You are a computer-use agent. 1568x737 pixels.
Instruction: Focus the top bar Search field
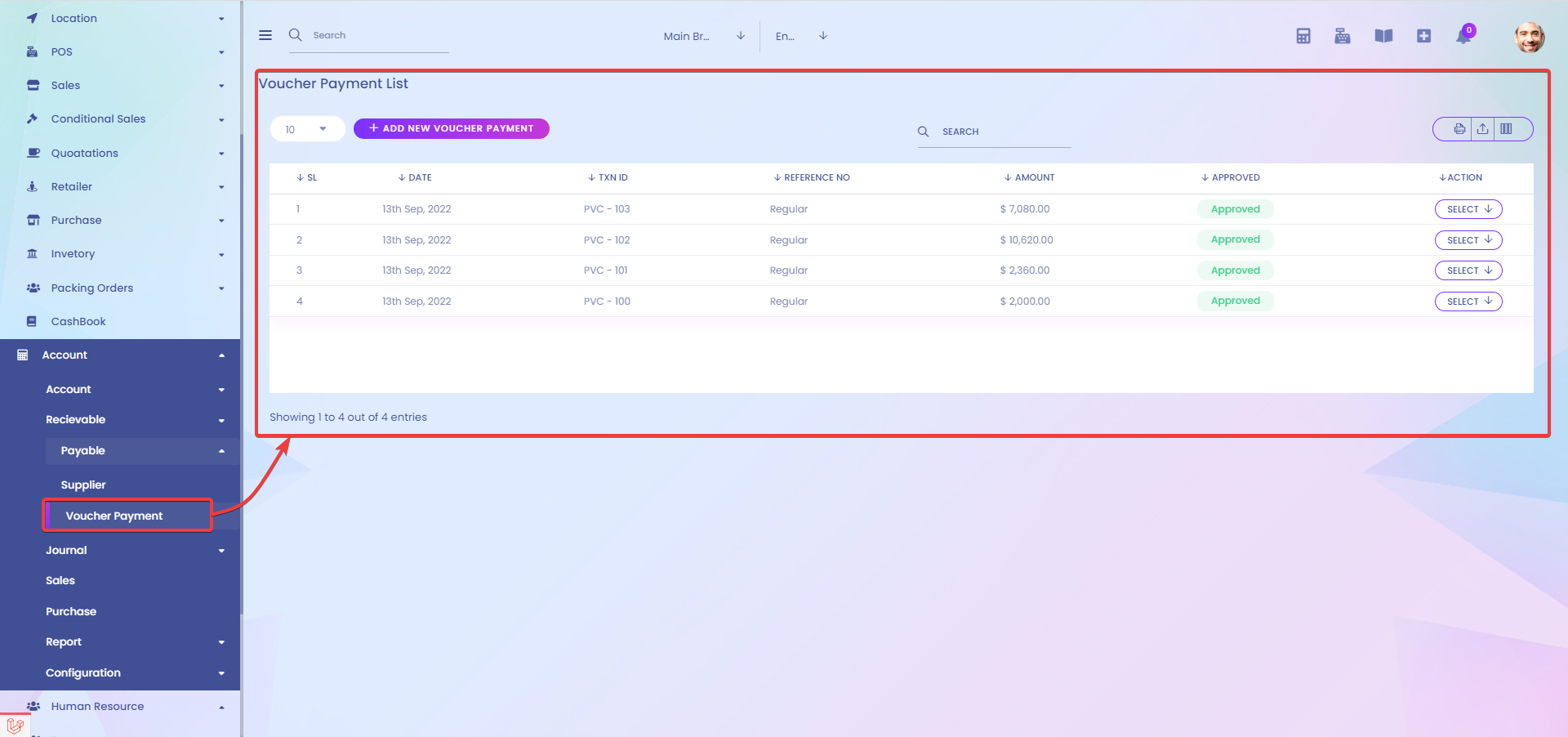pyautogui.click(x=380, y=35)
